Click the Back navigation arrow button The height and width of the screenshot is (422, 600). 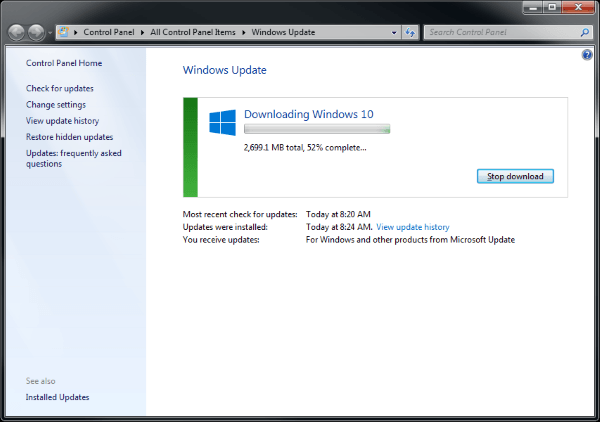[16, 33]
